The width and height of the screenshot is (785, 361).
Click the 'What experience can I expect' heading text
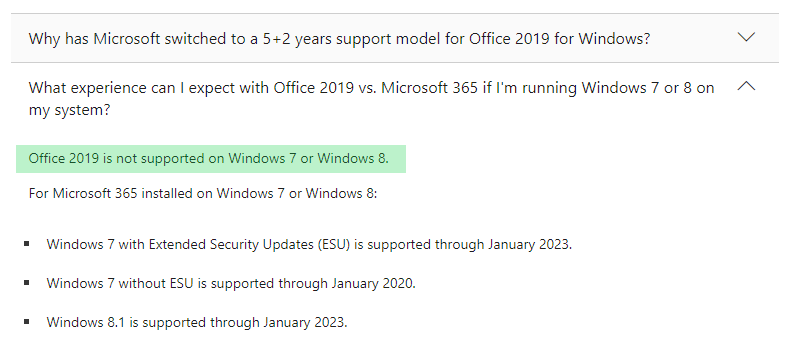pyautogui.click(x=371, y=99)
